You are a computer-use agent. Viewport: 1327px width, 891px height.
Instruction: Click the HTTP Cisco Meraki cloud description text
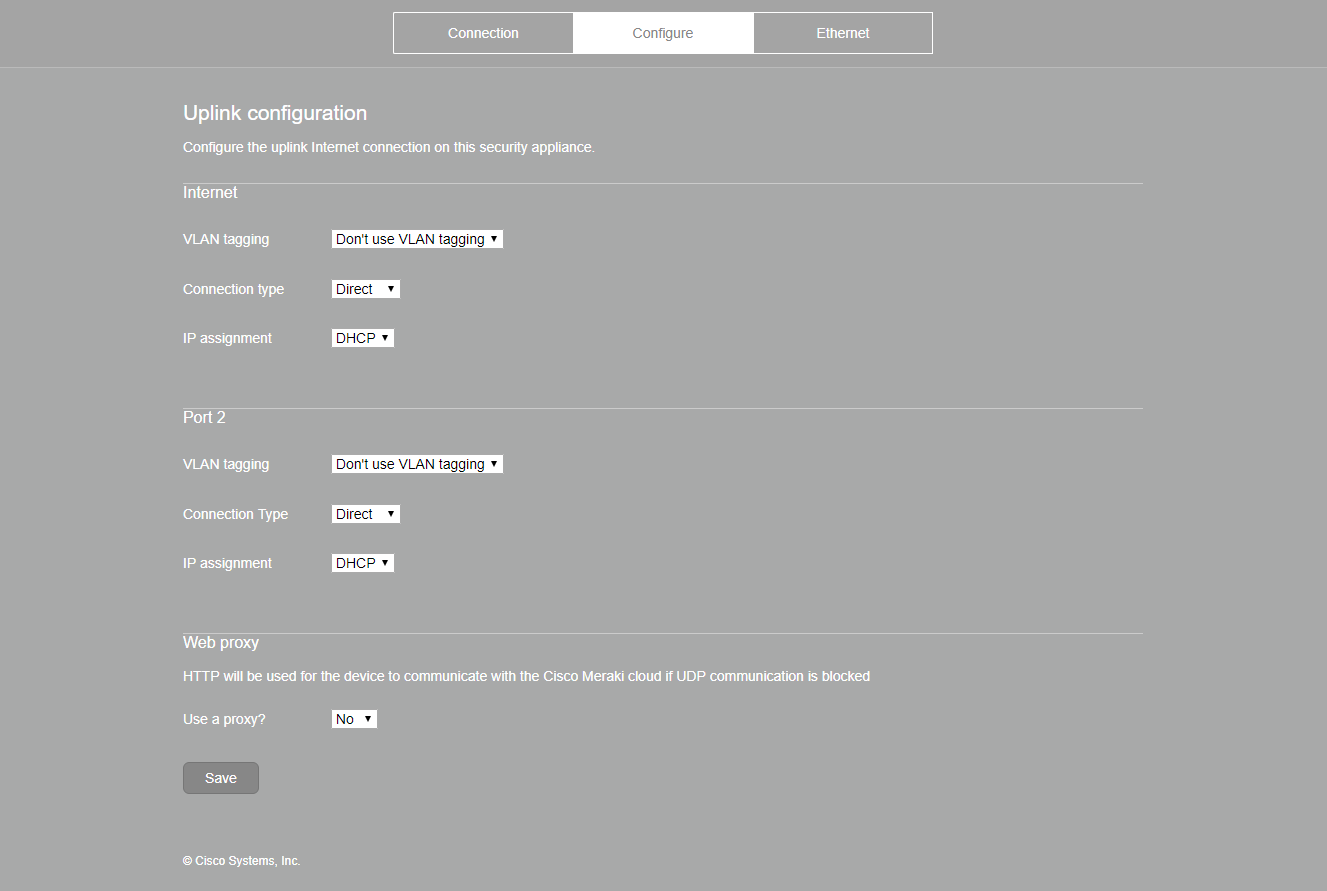pyautogui.click(x=526, y=676)
